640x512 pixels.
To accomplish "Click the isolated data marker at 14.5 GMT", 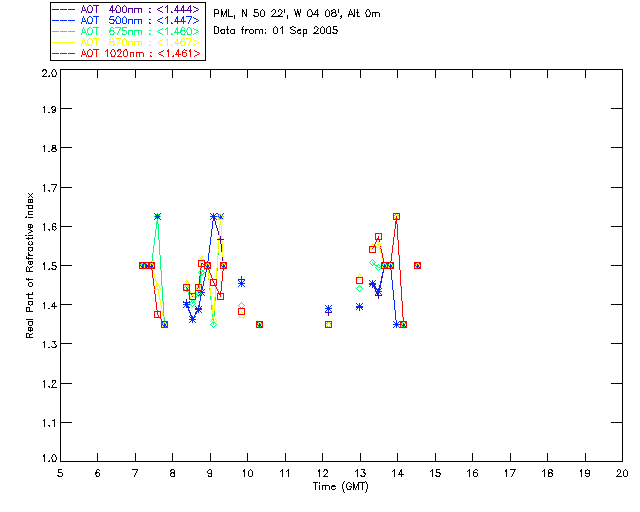I will pyautogui.click(x=417, y=265).
